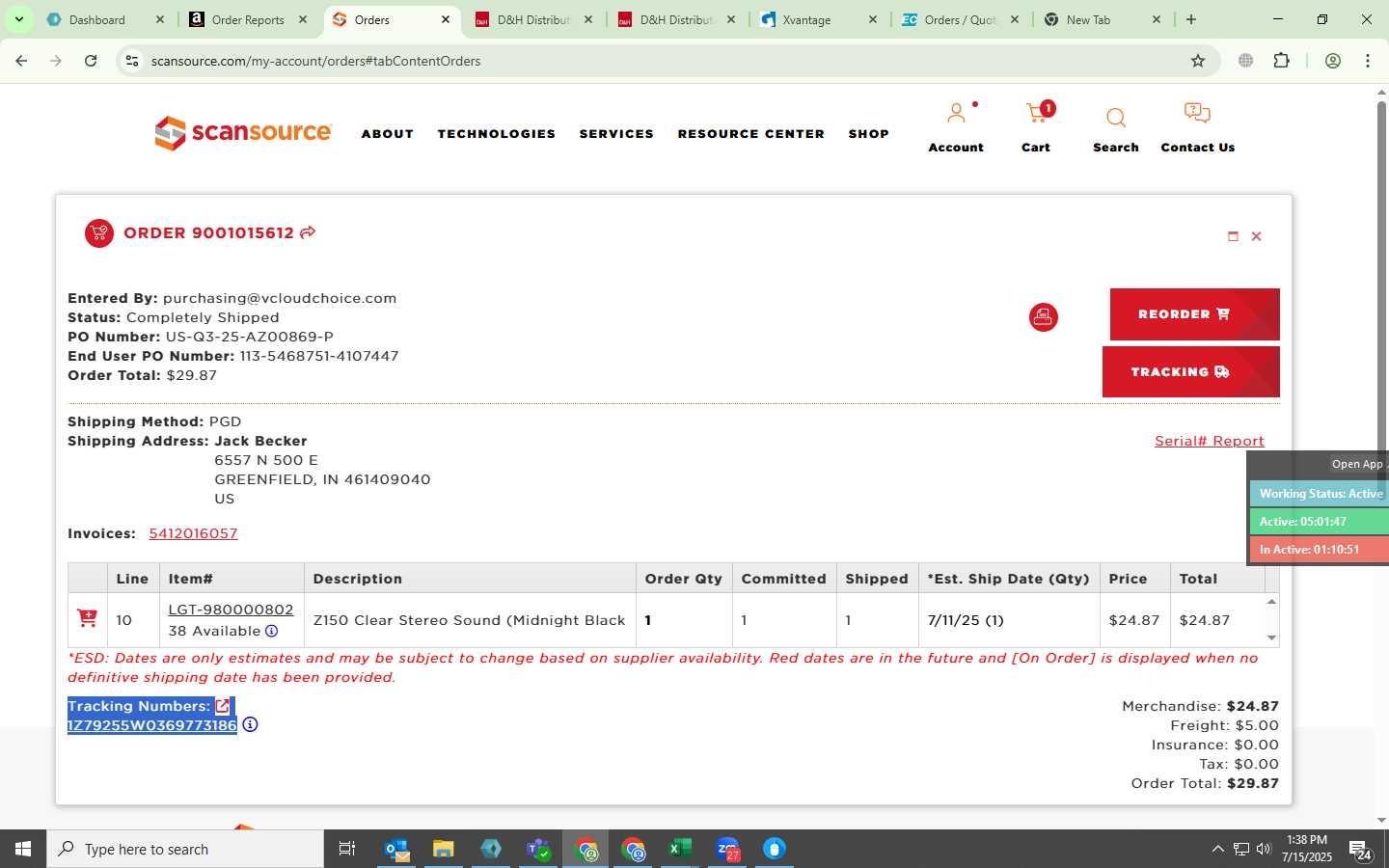Open the SERVICES menu

(616, 134)
